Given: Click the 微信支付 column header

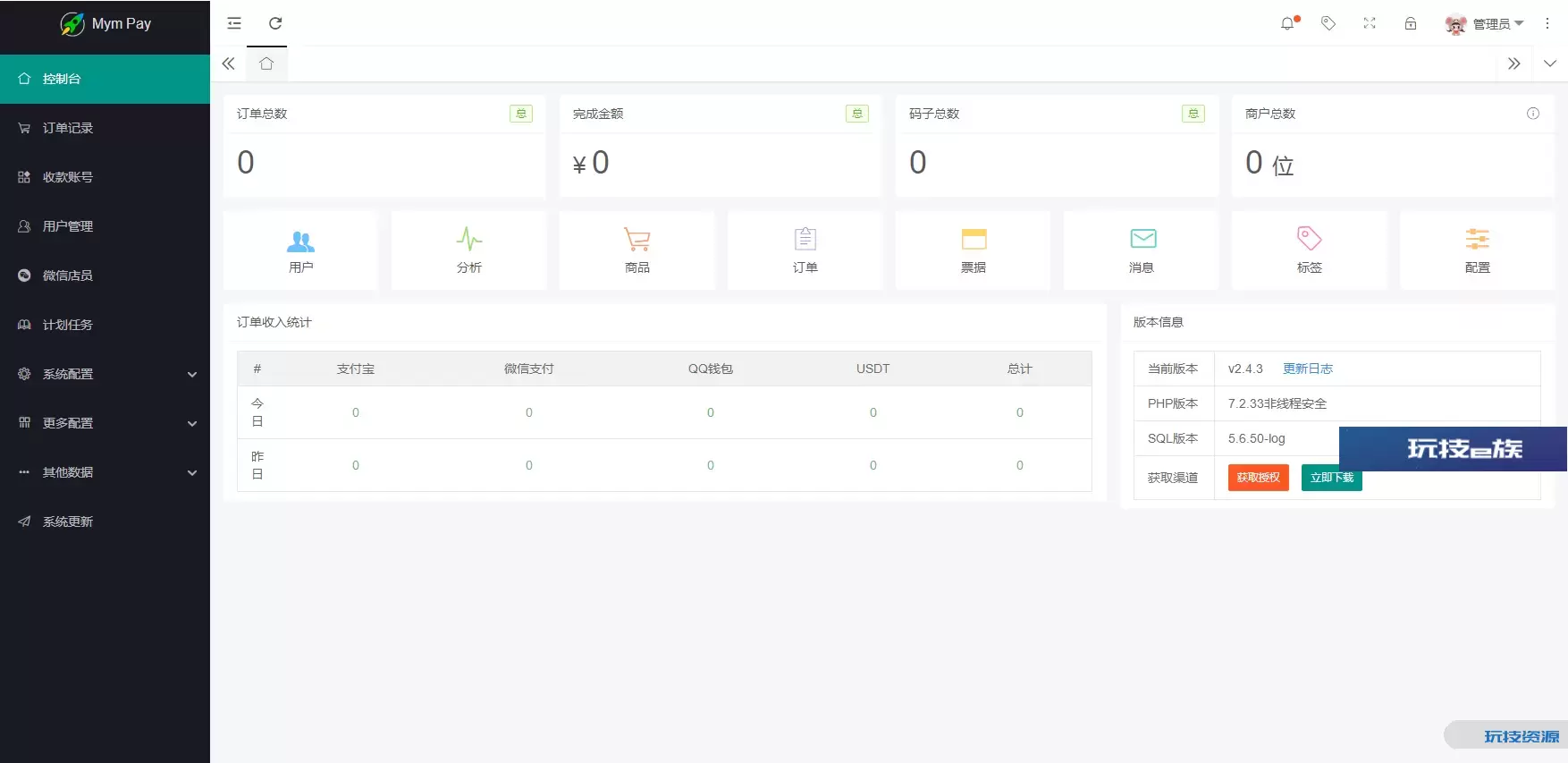Looking at the screenshot, I should (529, 369).
